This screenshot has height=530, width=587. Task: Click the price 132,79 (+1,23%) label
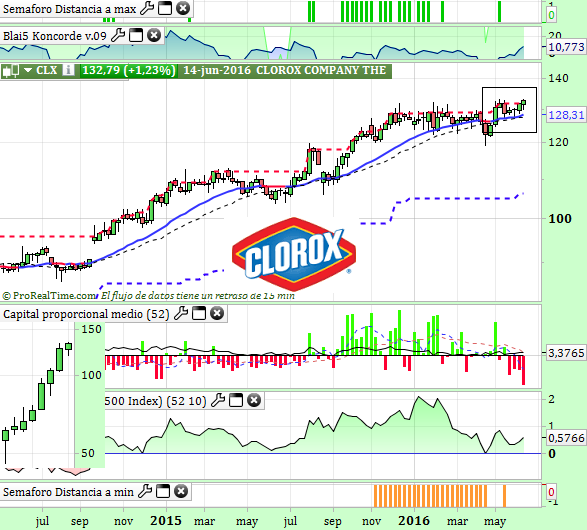tap(128, 70)
